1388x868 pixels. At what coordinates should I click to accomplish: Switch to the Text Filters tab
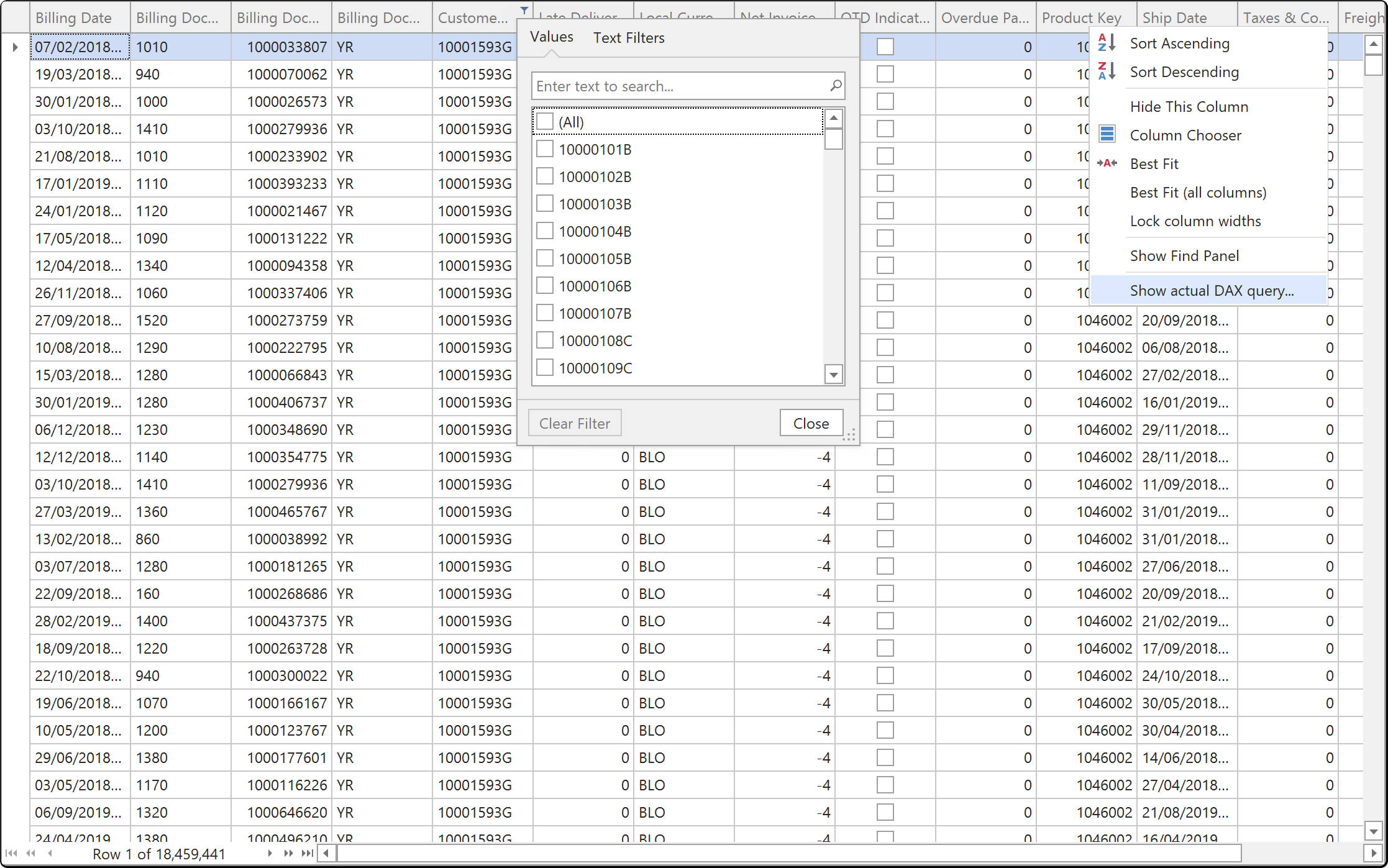tap(629, 38)
